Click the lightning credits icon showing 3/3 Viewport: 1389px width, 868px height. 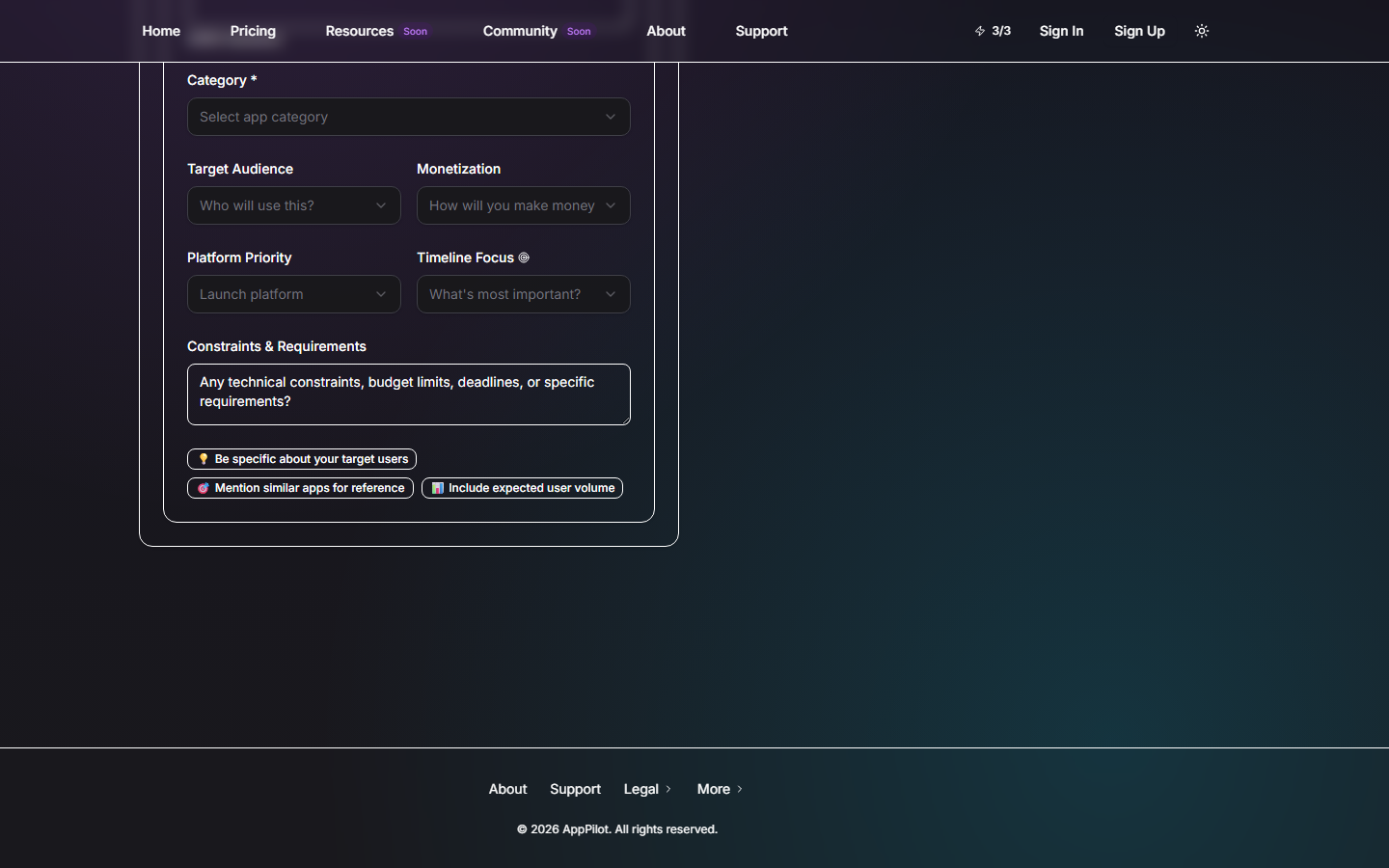980,30
